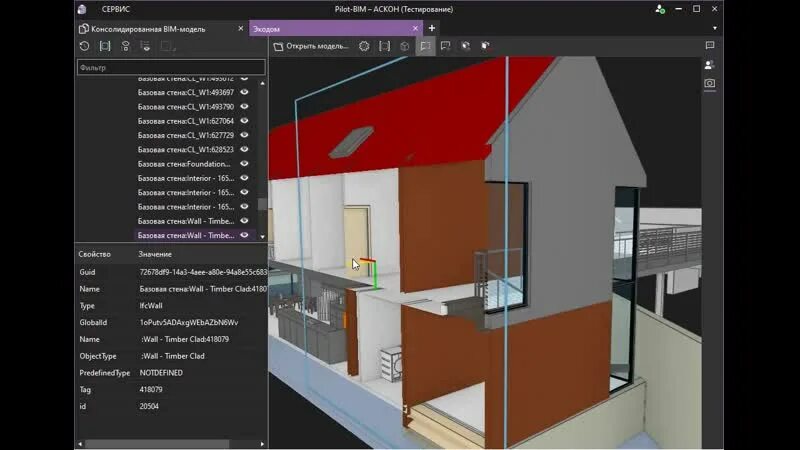Switch to the Экодом tab
The height and width of the screenshot is (450, 800).
point(335,29)
